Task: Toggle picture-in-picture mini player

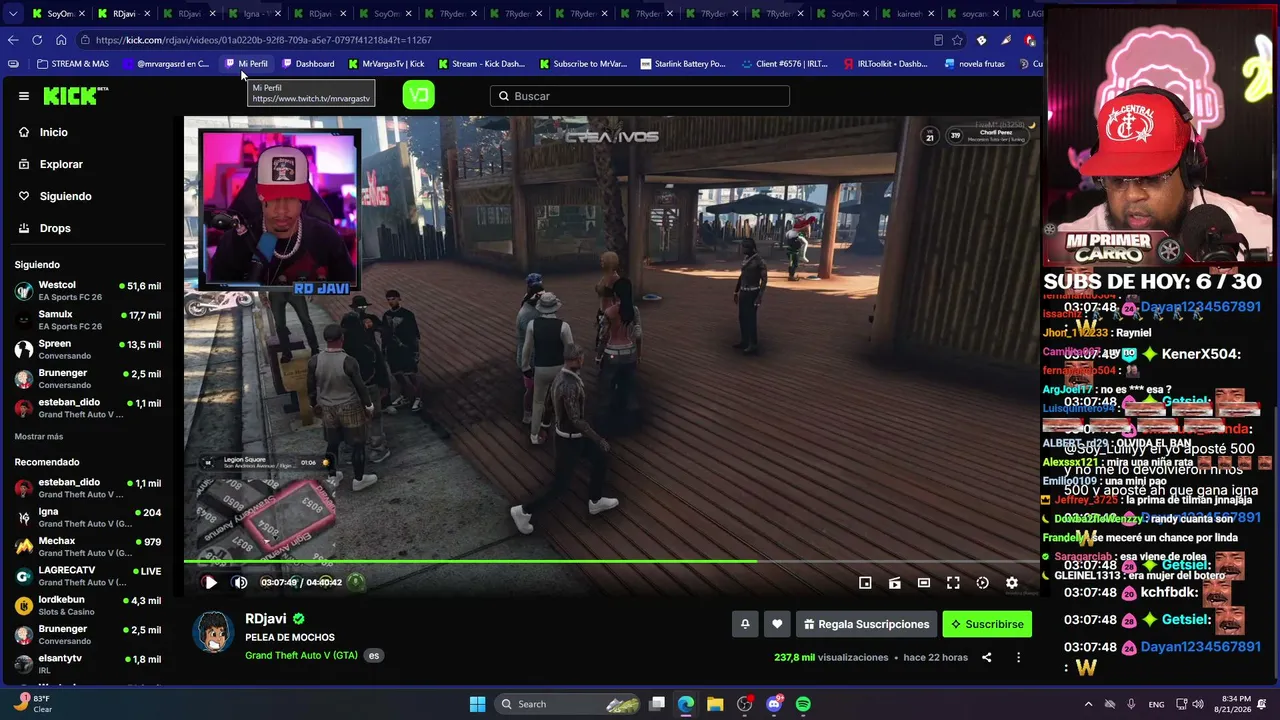Action: 865,583
